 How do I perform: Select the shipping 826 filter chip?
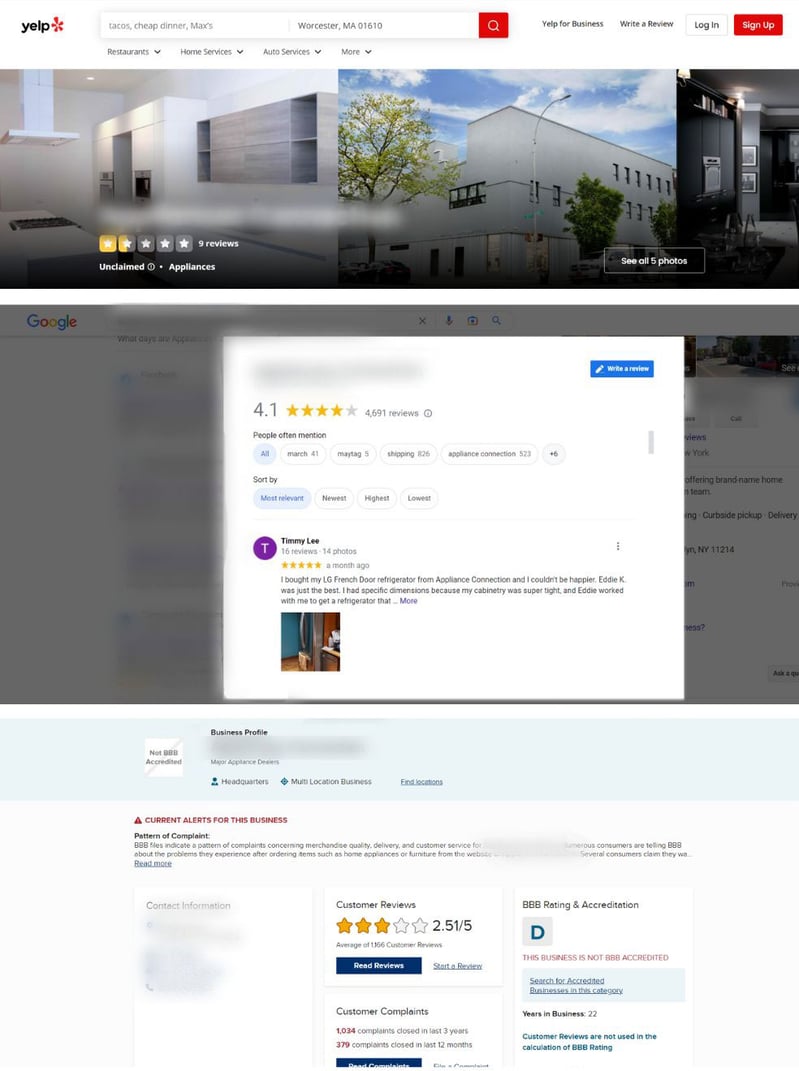[x=408, y=454]
